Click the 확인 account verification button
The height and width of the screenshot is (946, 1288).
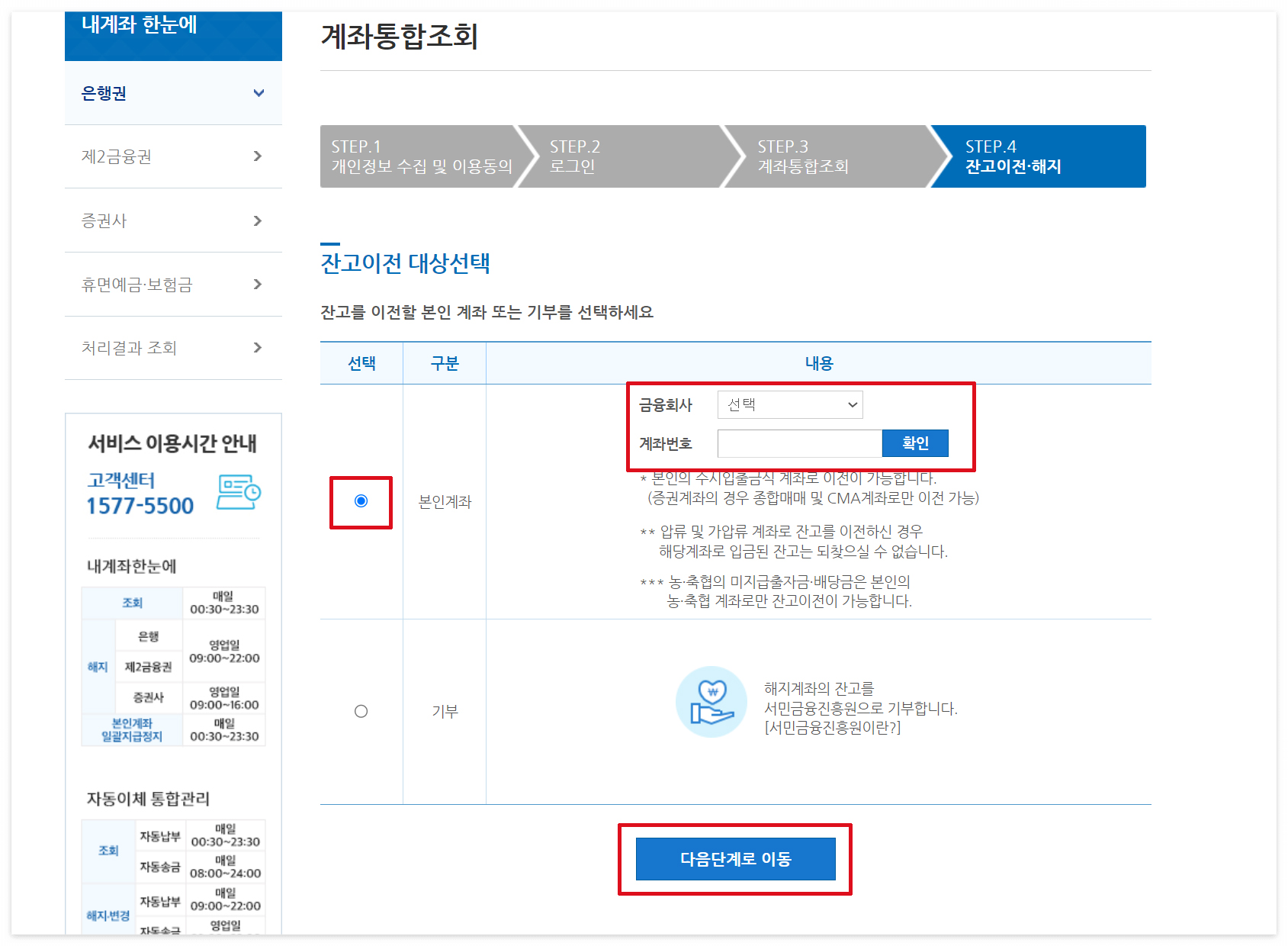(x=916, y=443)
